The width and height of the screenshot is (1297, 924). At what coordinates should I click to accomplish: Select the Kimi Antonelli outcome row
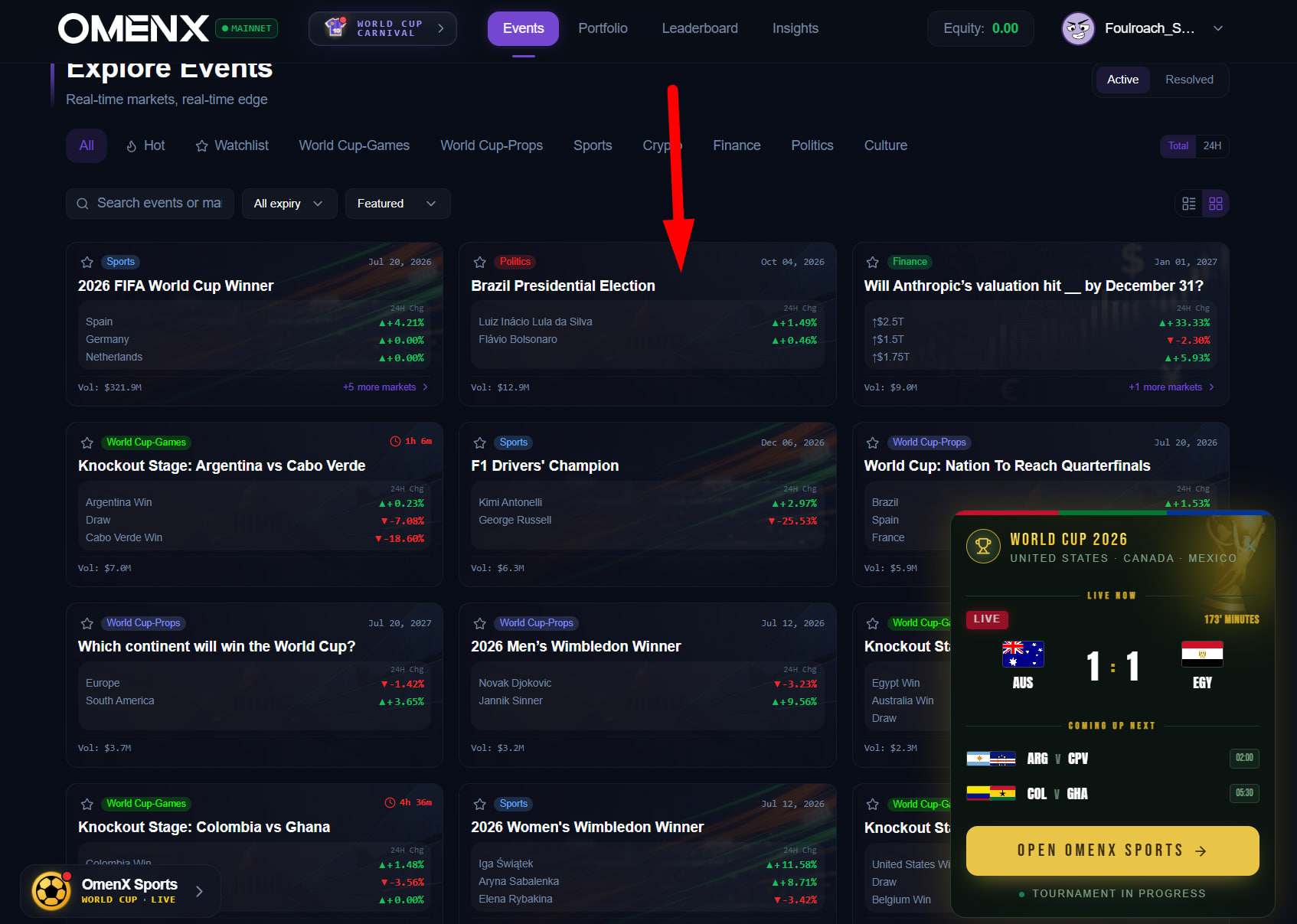coord(647,503)
